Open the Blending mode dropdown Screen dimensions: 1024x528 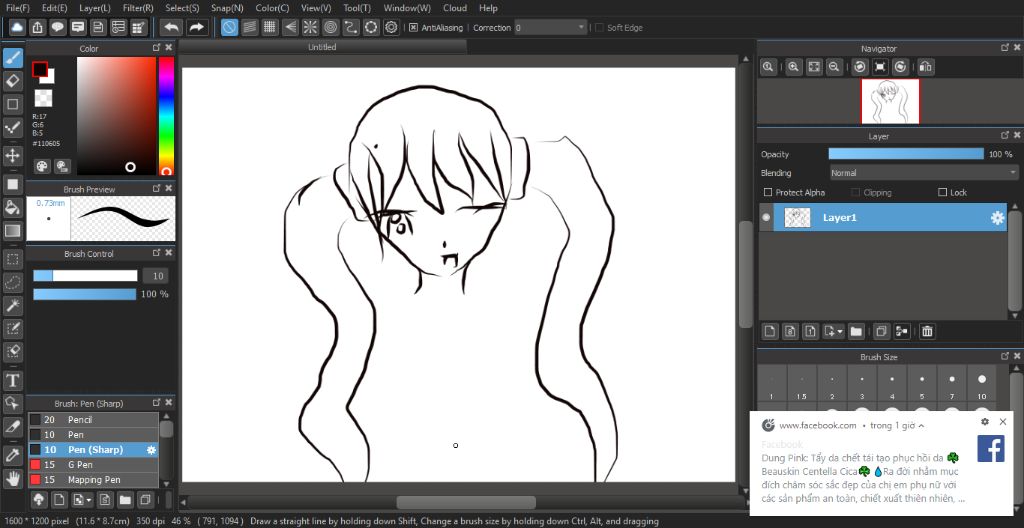pos(923,173)
